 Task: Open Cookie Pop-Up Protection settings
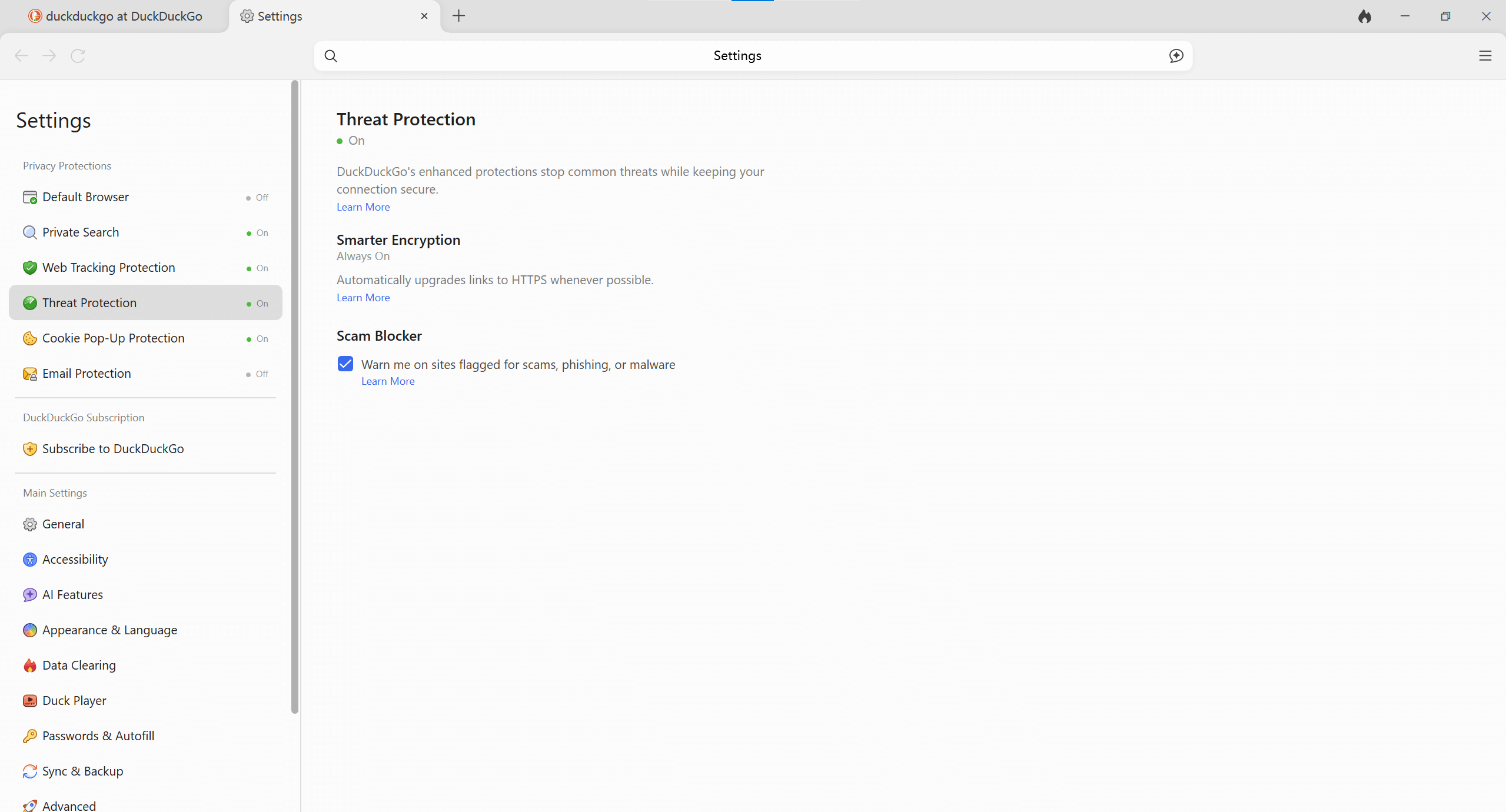point(114,338)
